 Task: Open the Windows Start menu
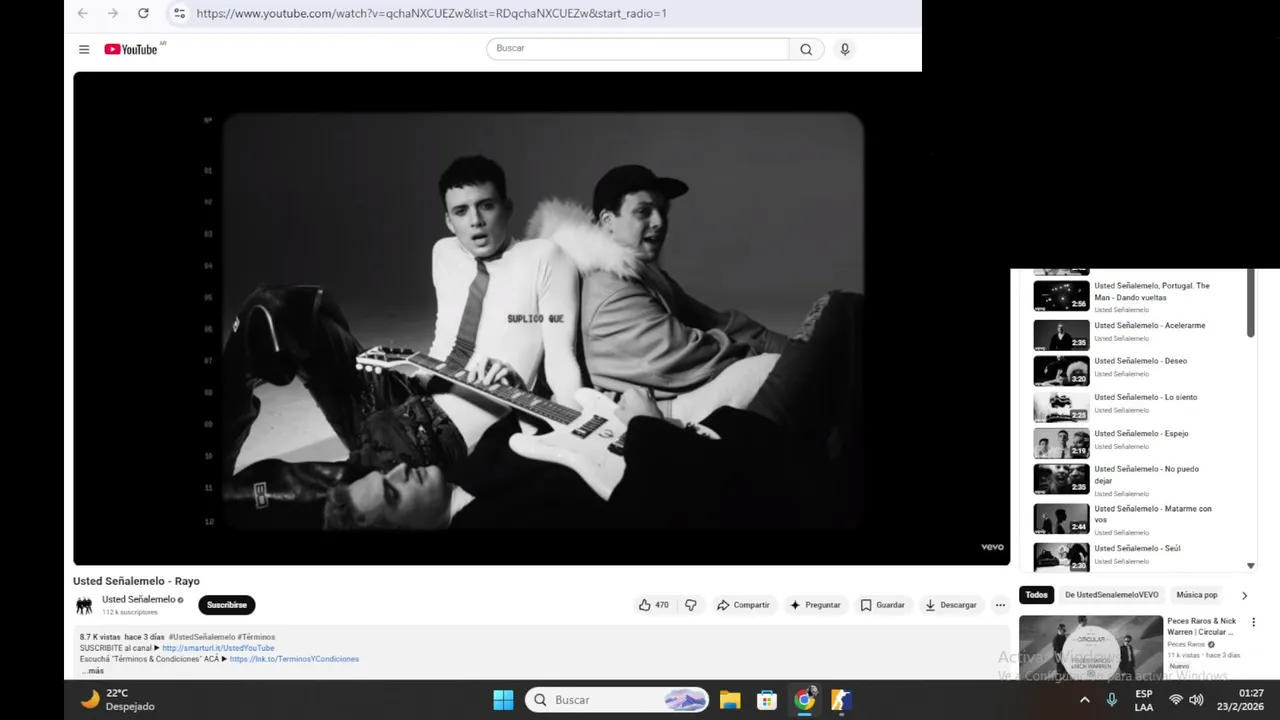(x=503, y=700)
